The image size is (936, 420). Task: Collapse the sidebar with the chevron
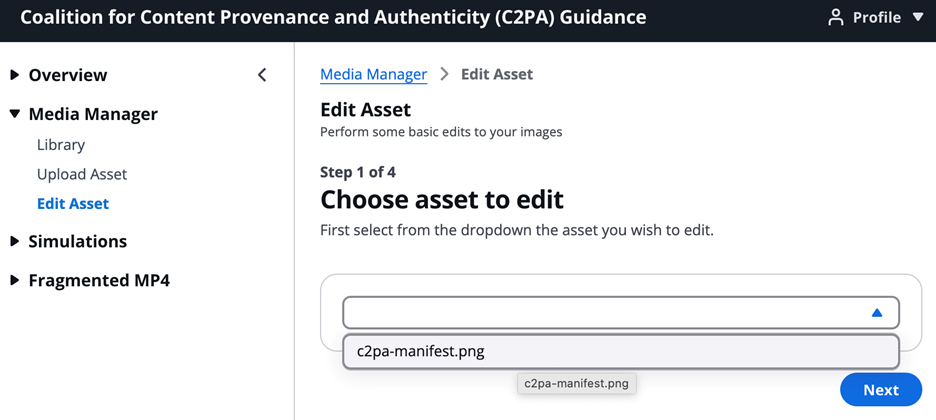click(x=262, y=75)
